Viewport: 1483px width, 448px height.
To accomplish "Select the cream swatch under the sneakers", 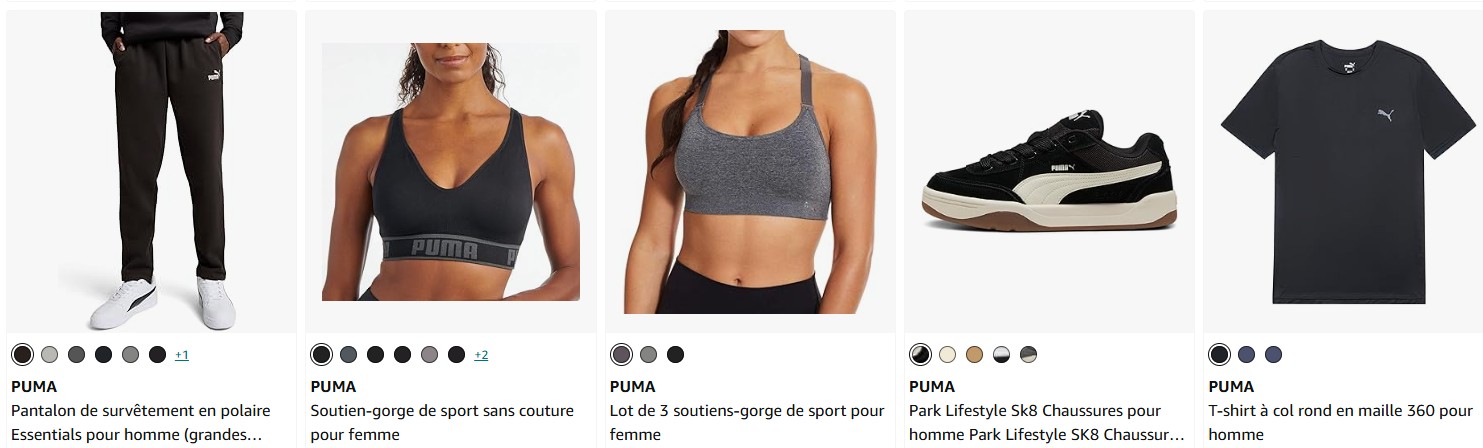I will (x=948, y=354).
